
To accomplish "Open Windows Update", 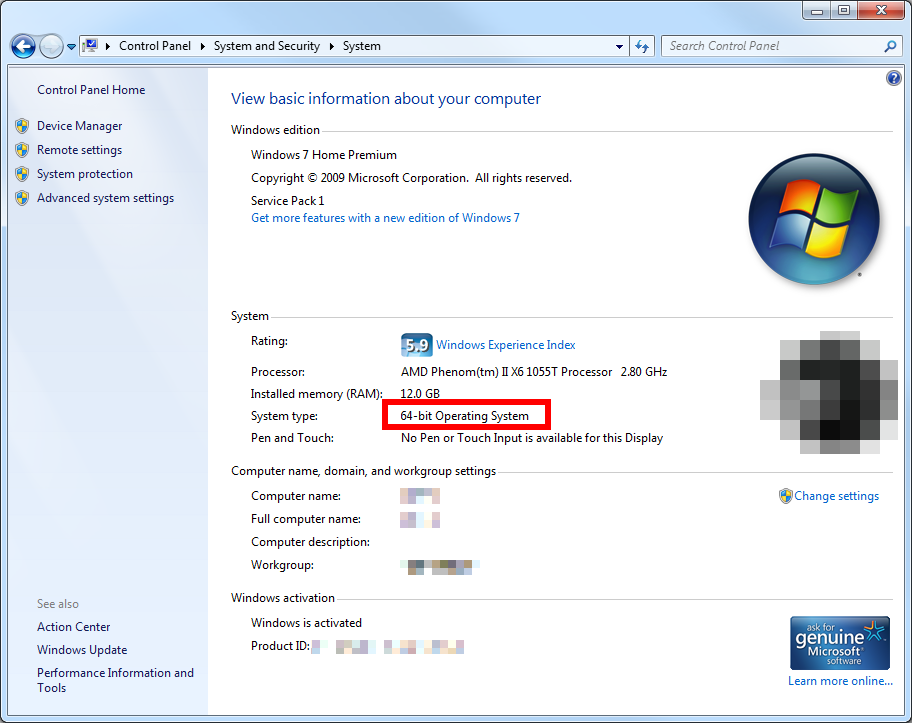I will pyautogui.click(x=82, y=650).
